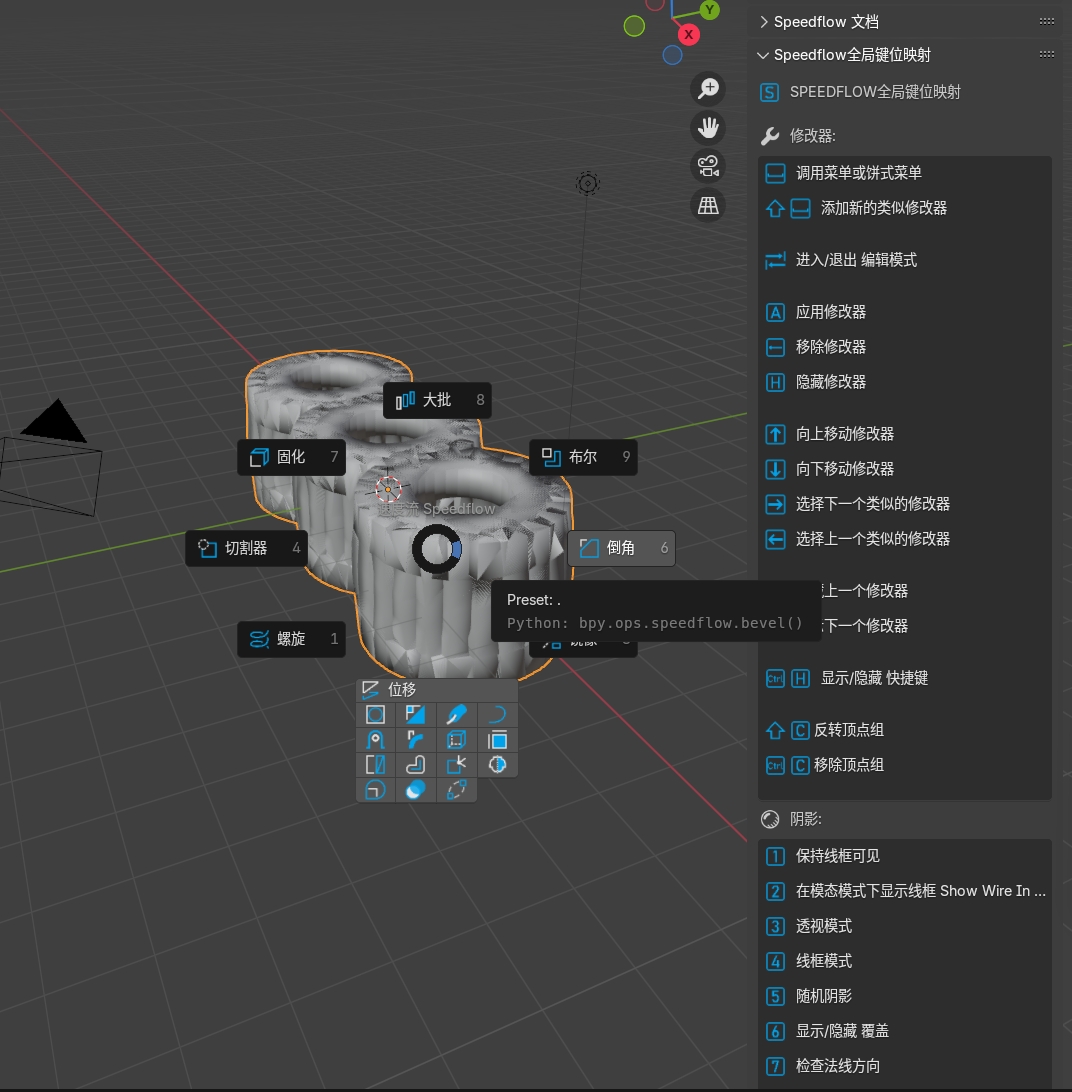Click the rounded corner circle icon
Viewport: 1072px width, 1092px height.
pos(375,790)
